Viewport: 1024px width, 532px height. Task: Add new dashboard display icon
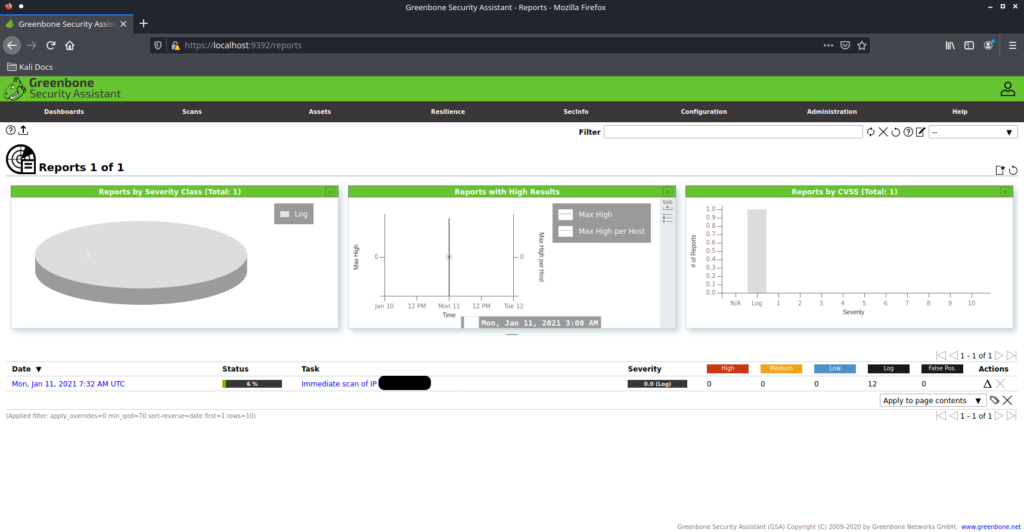[1000, 170]
